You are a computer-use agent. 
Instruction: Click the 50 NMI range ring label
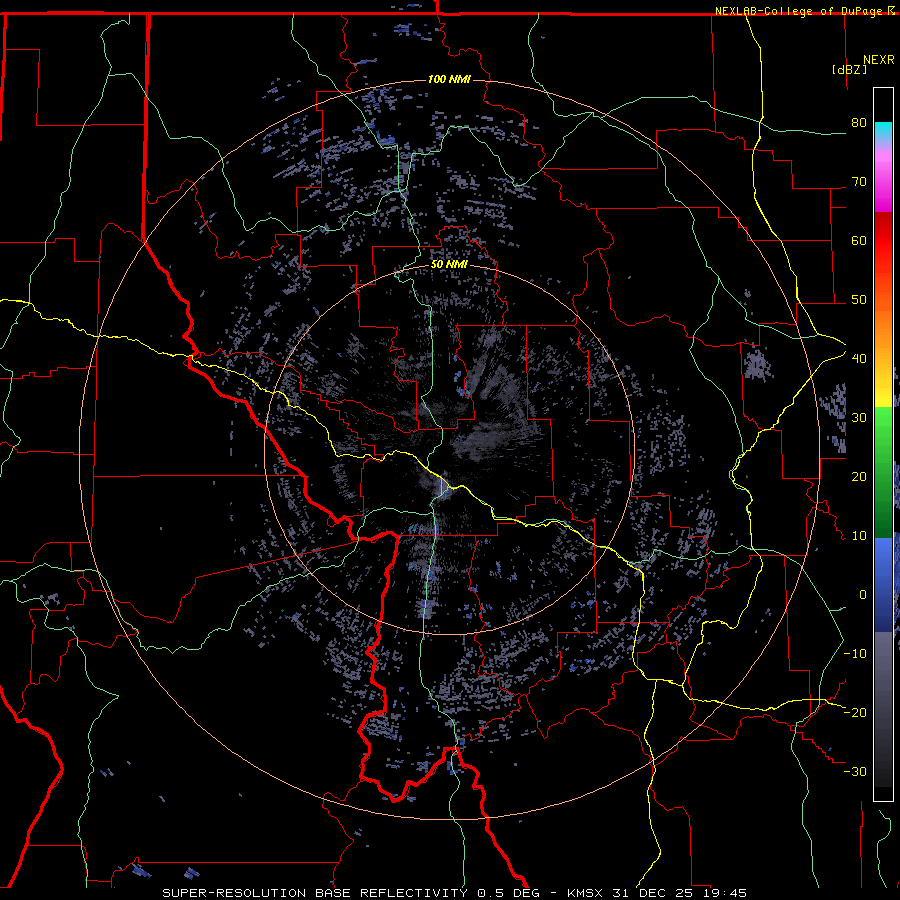[449, 264]
